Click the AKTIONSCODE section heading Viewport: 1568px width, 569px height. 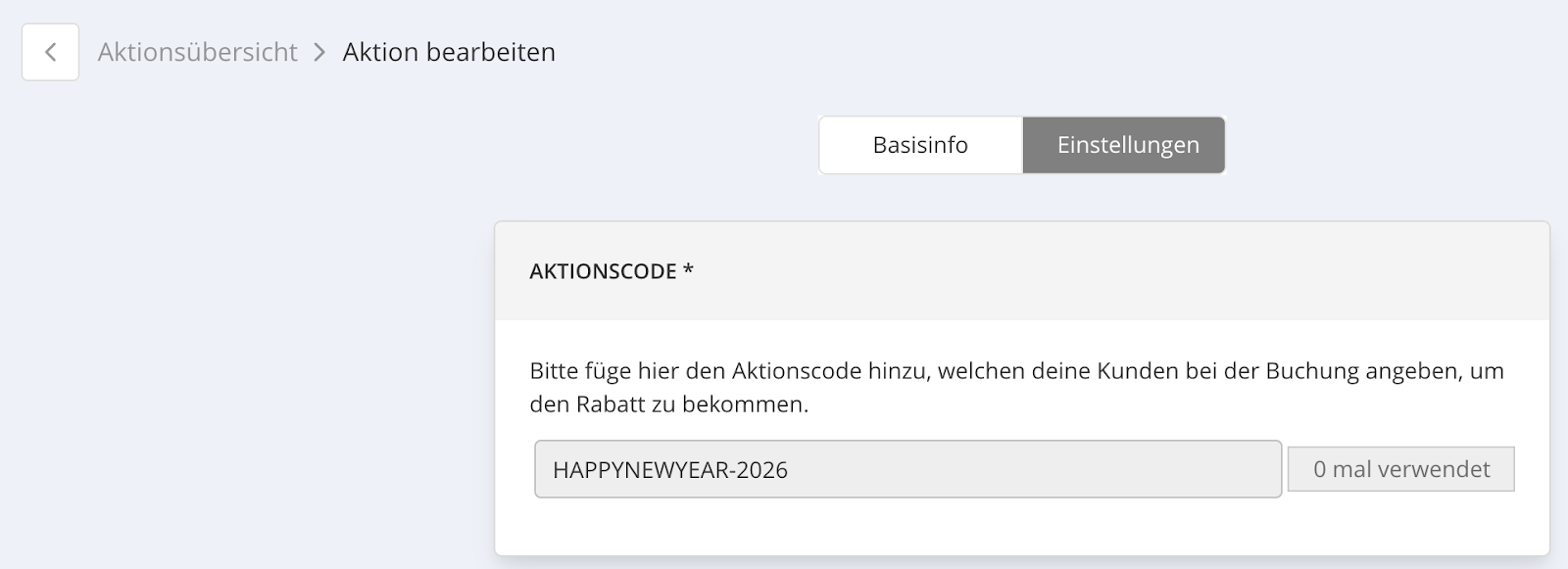(603, 271)
